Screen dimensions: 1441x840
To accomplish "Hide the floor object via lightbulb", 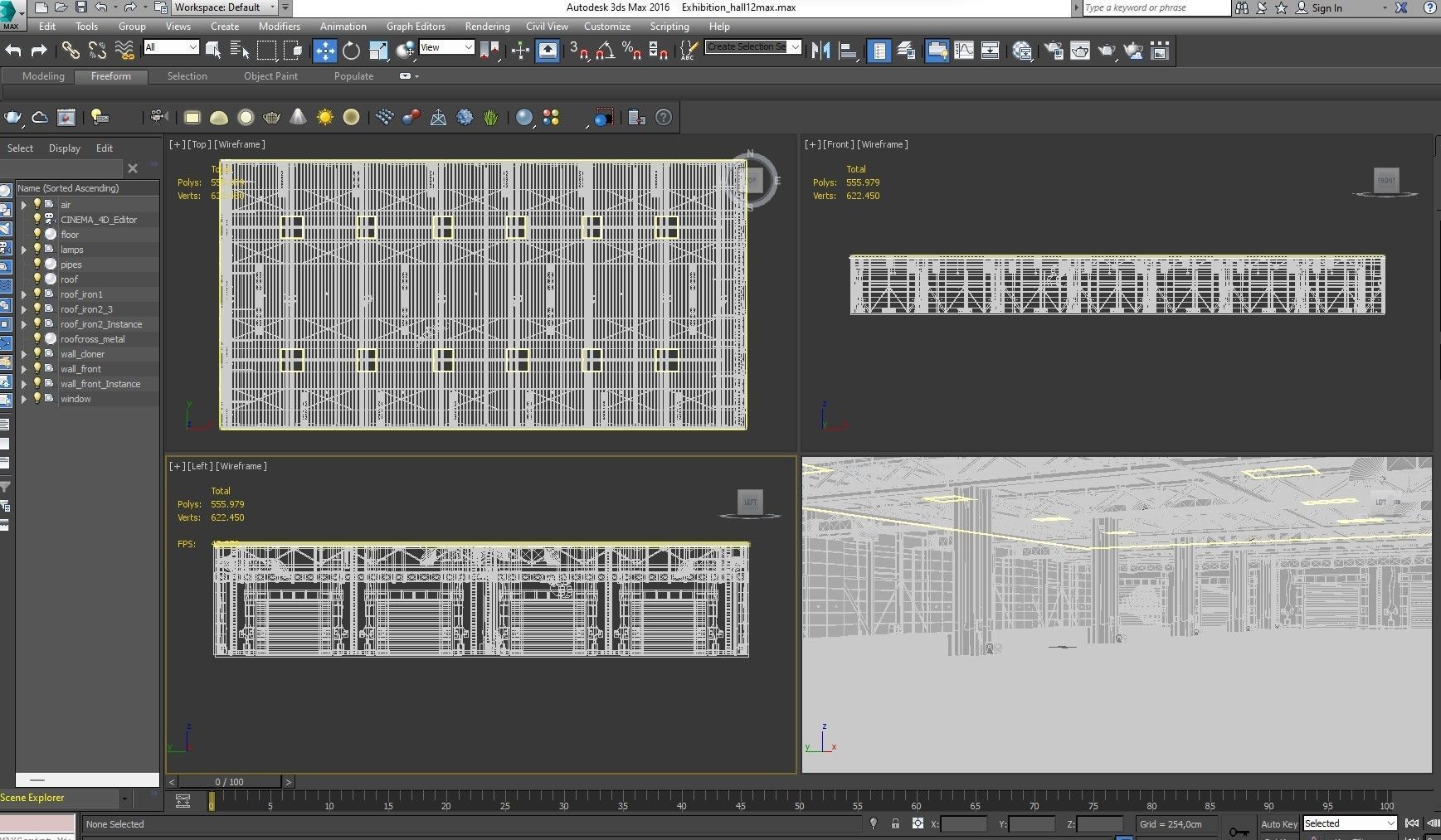I will (37, 235).
